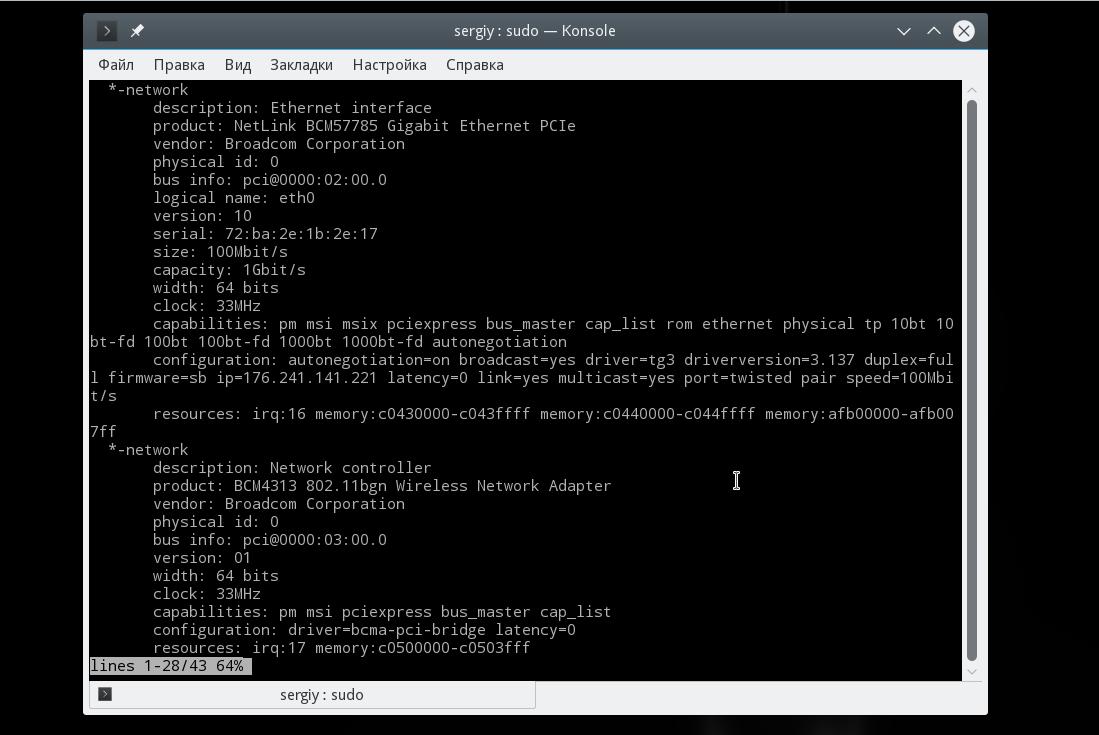This screenshot has height=735, width=1099.
Task: Click the 'size: 100Mbit/s' line
Action: click(221, 252)
